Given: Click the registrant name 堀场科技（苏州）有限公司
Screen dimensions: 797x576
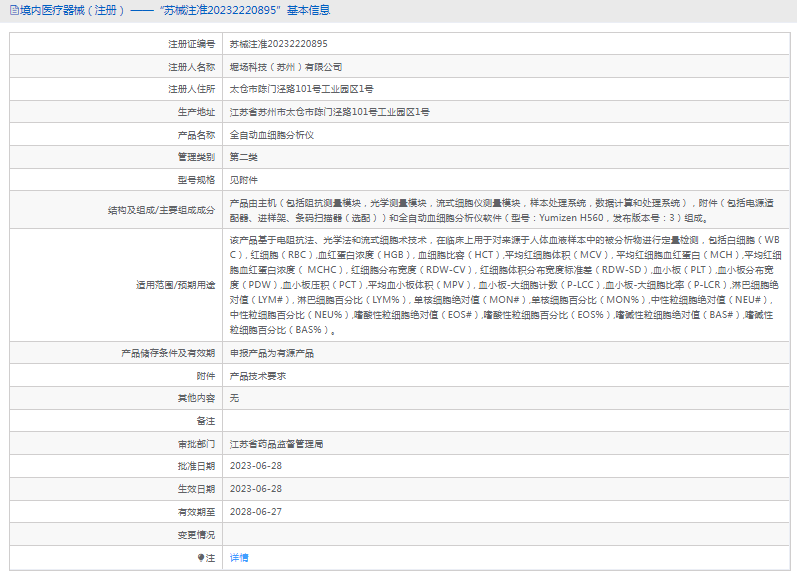Looking at the screenshot, I should (x=285, y=67).
